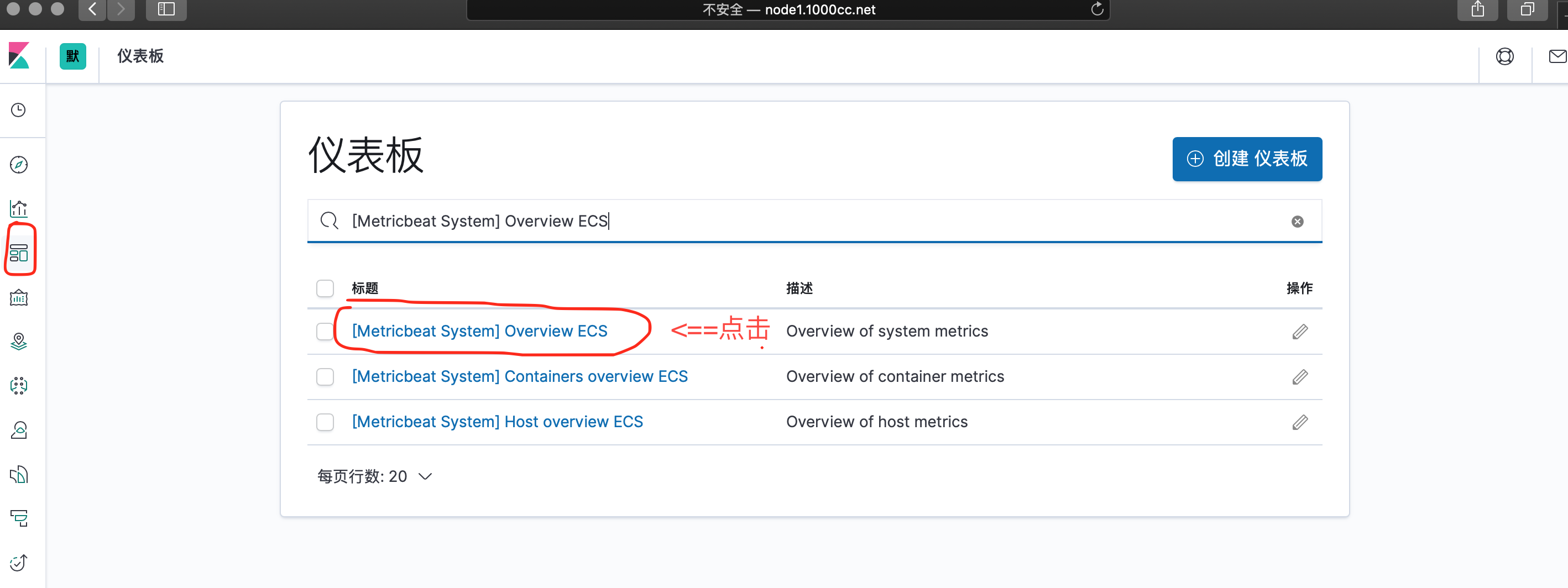Open the Machine Learning icon in sidebar
Image resolution: width=1568 pixels, height=588 pixels.
pos(19,386)
